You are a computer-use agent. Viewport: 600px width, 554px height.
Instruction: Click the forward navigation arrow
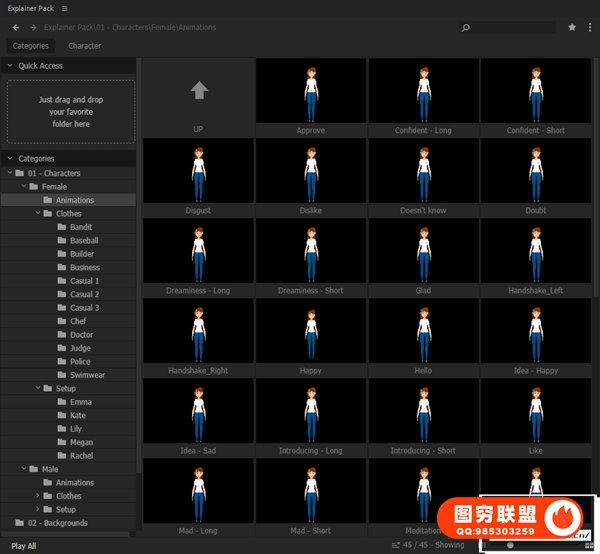pyautogui.click(x=32, y=27)
